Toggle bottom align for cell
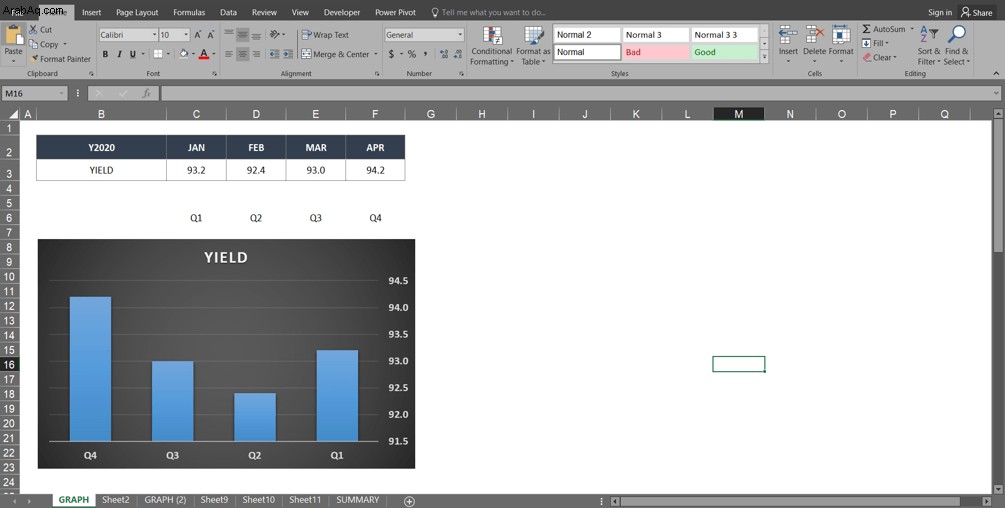This screenshot has width=1005, height=508. (x=256, y=35)
